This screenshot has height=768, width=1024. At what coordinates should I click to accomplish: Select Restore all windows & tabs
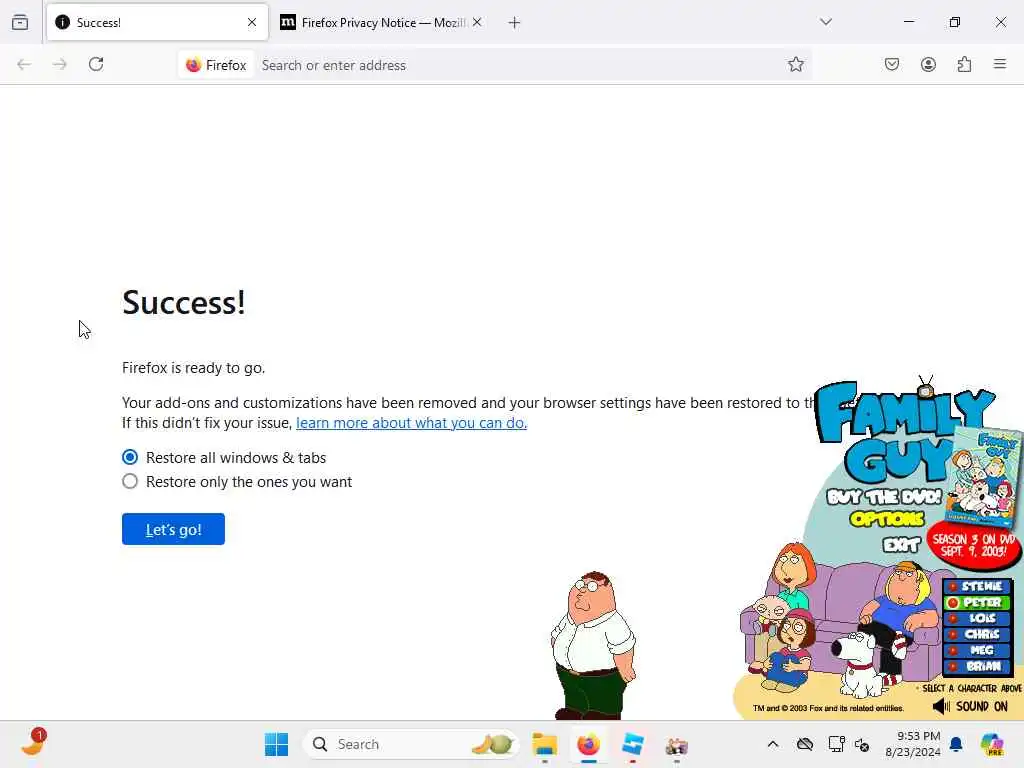[x=130, y=457]
